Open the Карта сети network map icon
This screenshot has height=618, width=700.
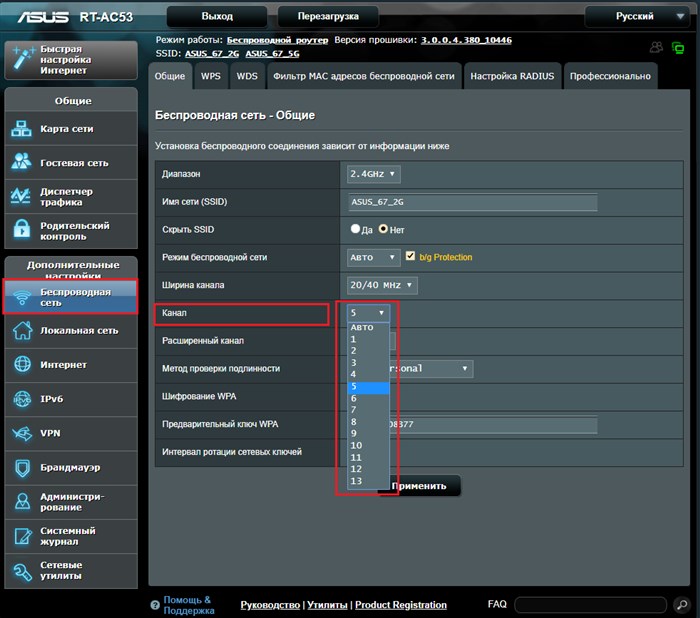21,129
